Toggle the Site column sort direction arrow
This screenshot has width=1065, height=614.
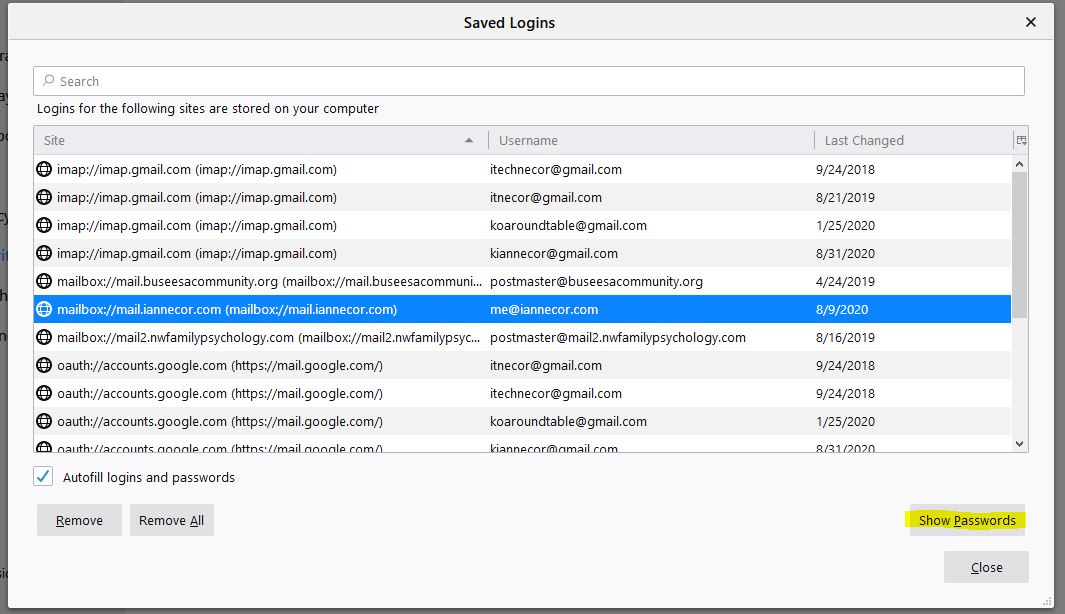(470, 140)
